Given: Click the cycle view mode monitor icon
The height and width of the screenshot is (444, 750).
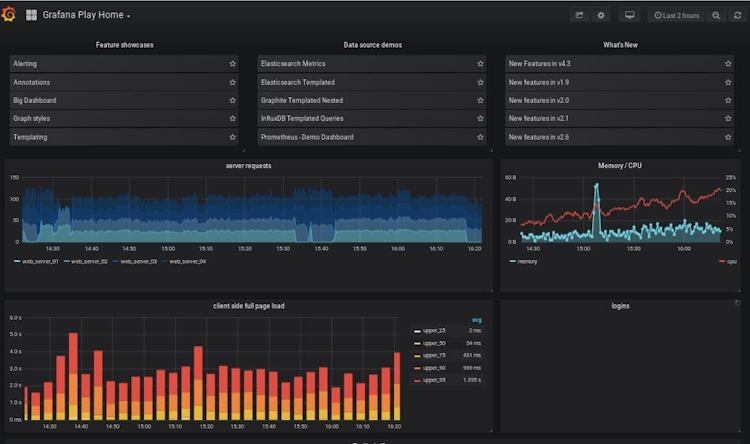Looking at the screenshot, I should (x=629, y=15).
